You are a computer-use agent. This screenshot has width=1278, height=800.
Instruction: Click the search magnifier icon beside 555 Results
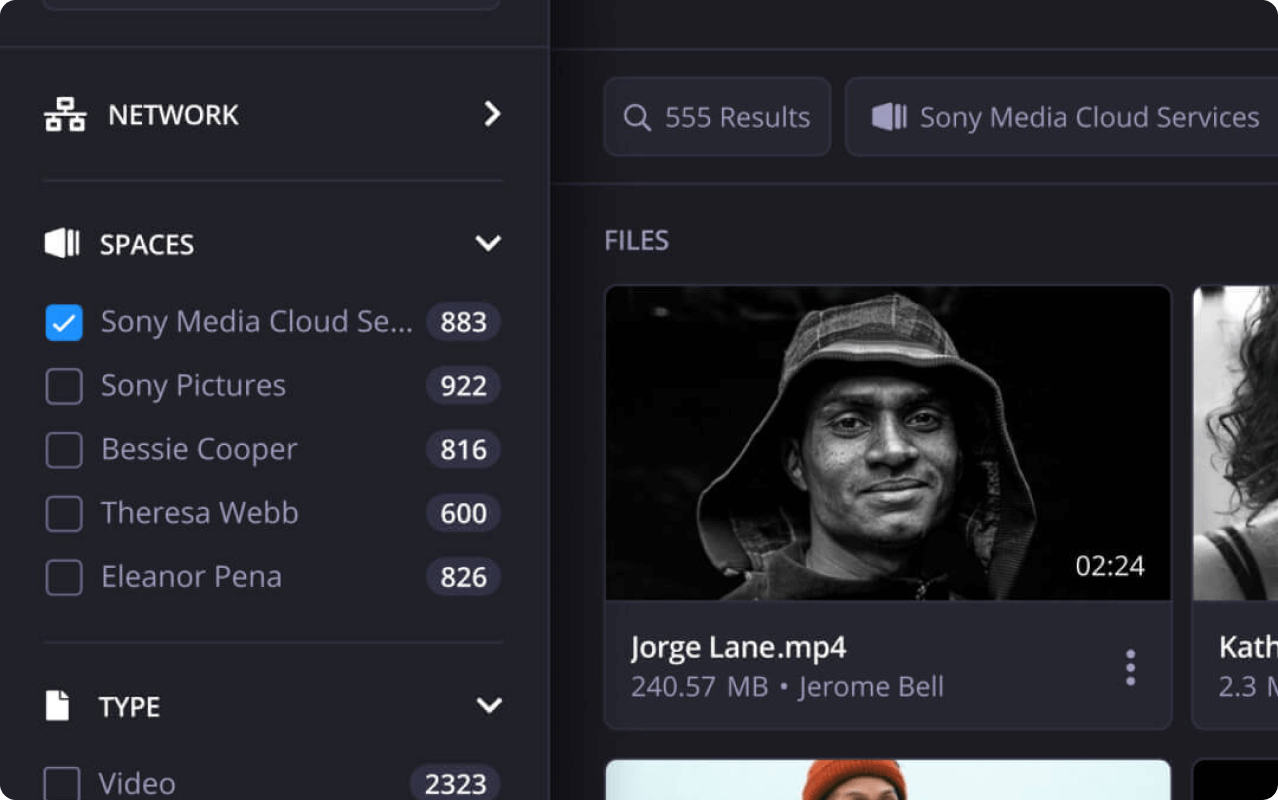[x=637, y=118]
